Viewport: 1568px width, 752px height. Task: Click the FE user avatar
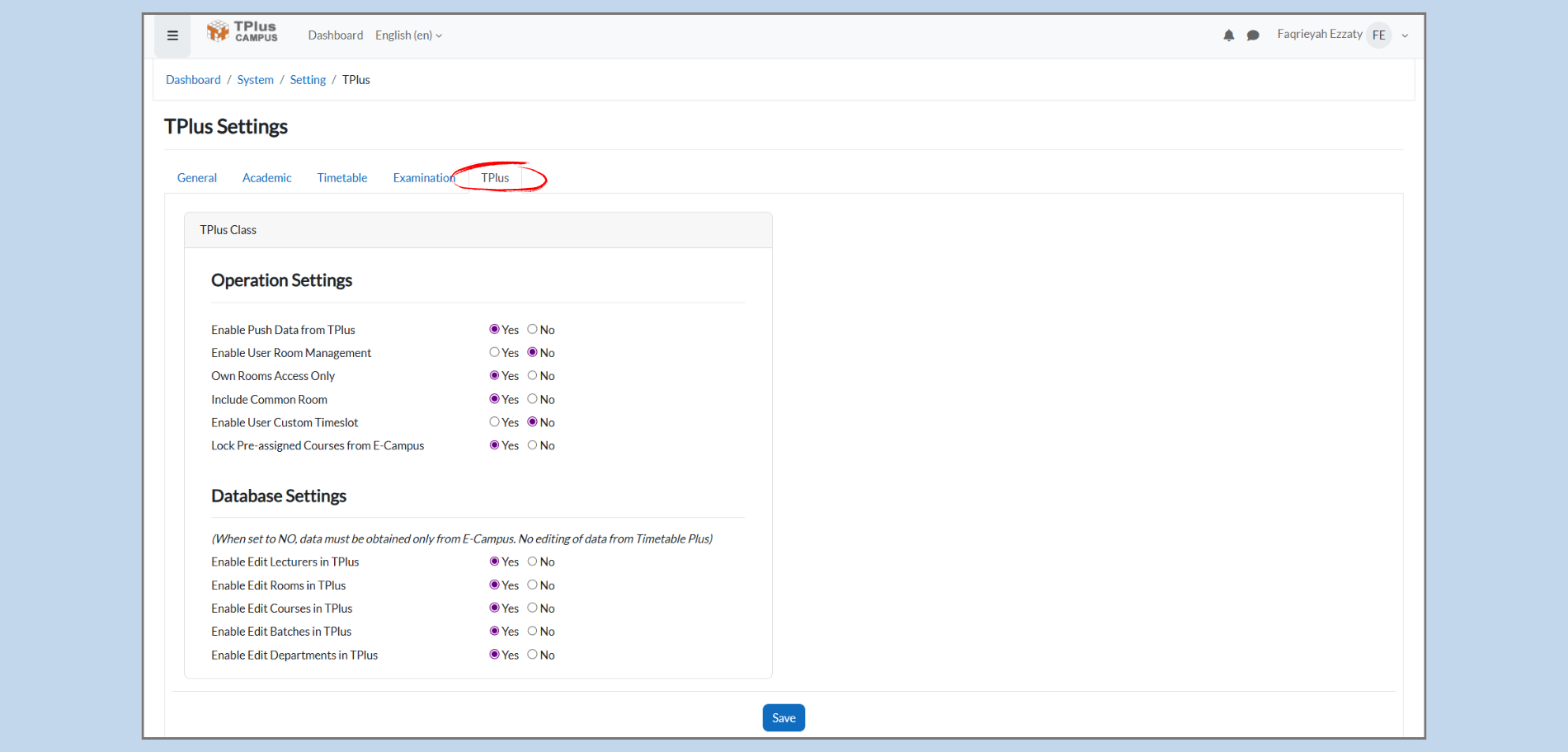(x=1378, y=35)
